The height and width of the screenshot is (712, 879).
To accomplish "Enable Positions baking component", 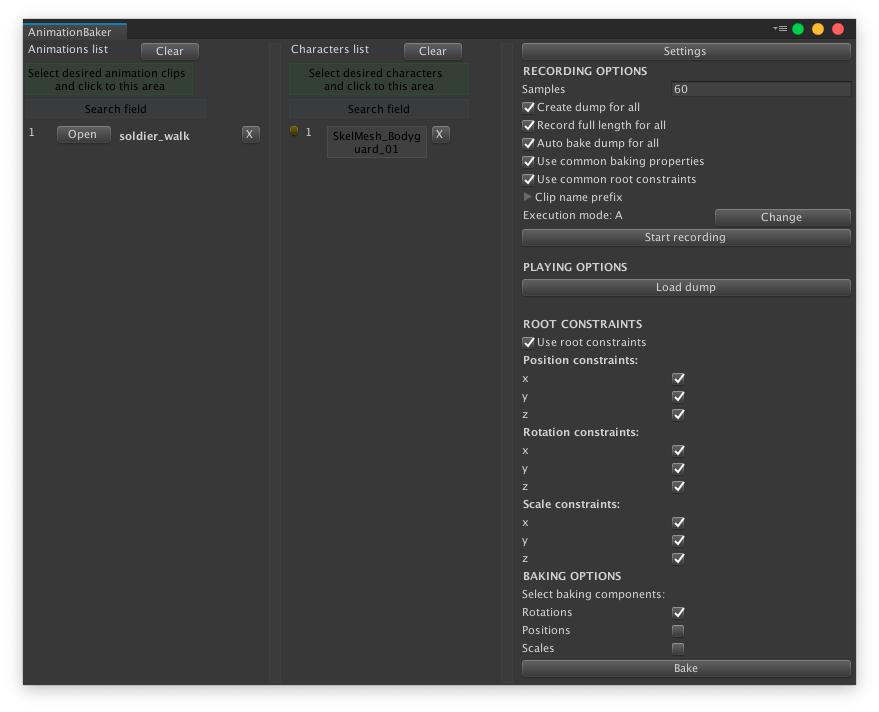I will click(x=678, y=630).
